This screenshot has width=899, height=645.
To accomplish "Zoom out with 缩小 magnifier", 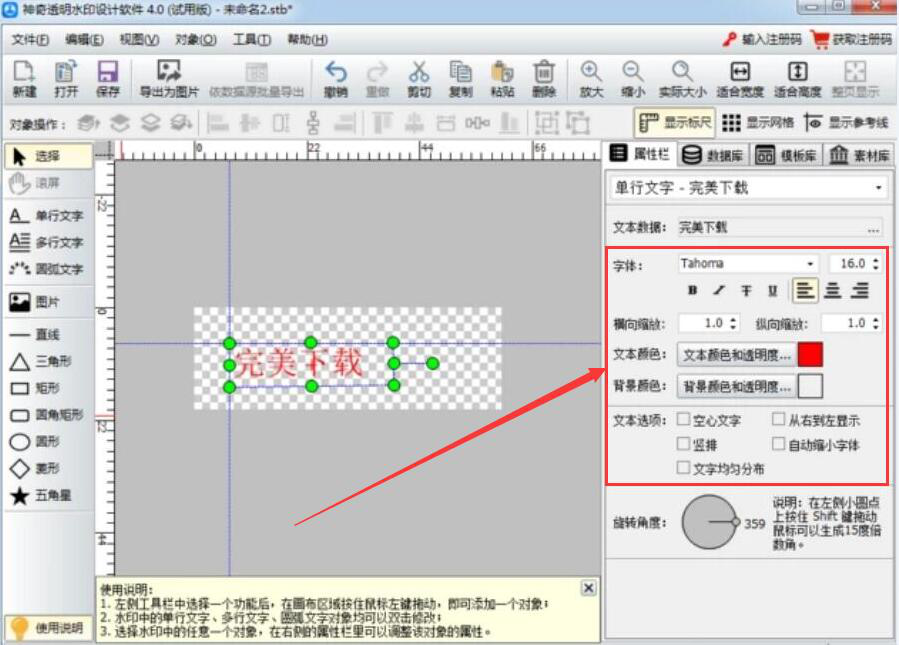I will [633, 79].
